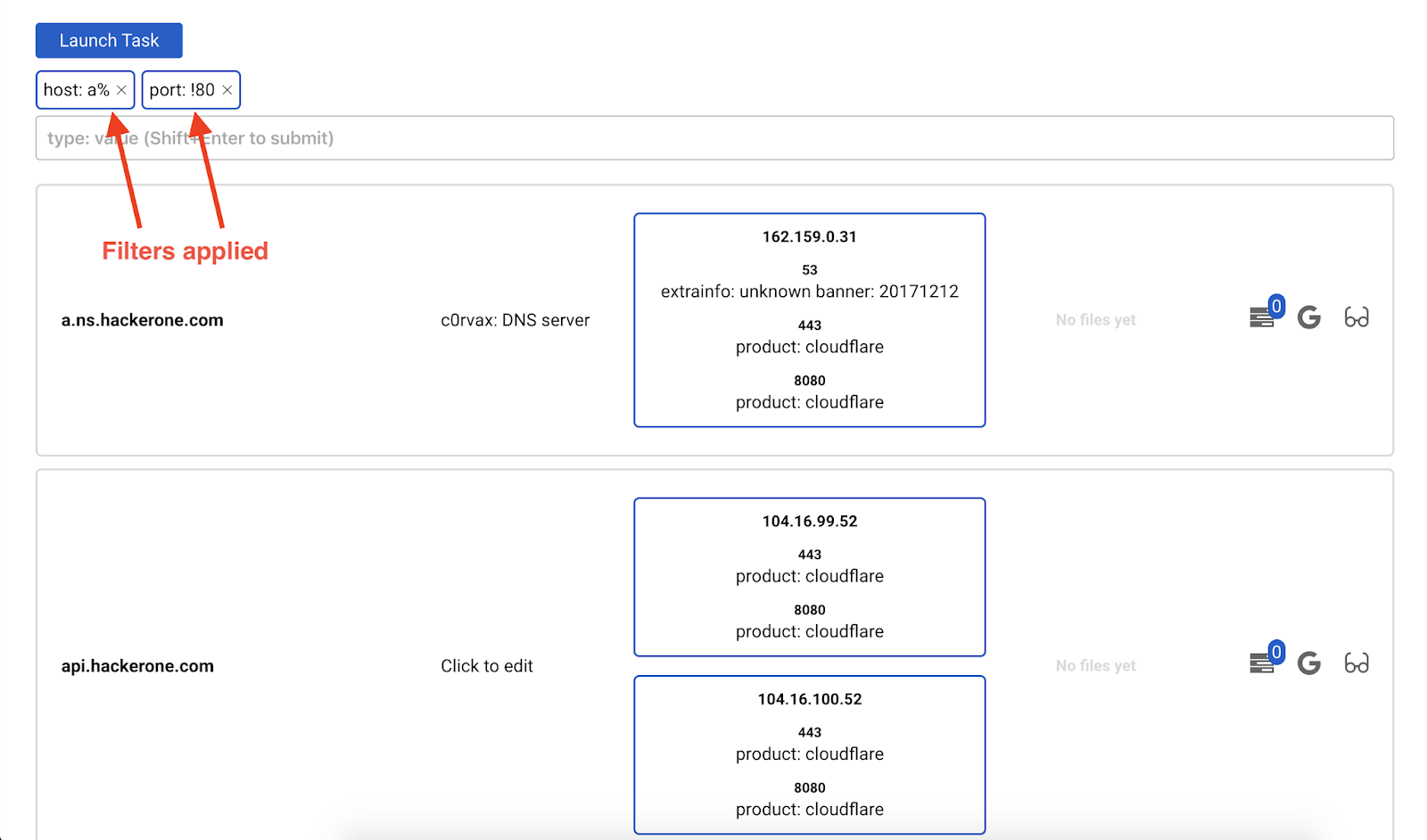Click port 8080 under 104.16.100.52
The height and width of the screenshot is (840, 1427).
(810, 787)
